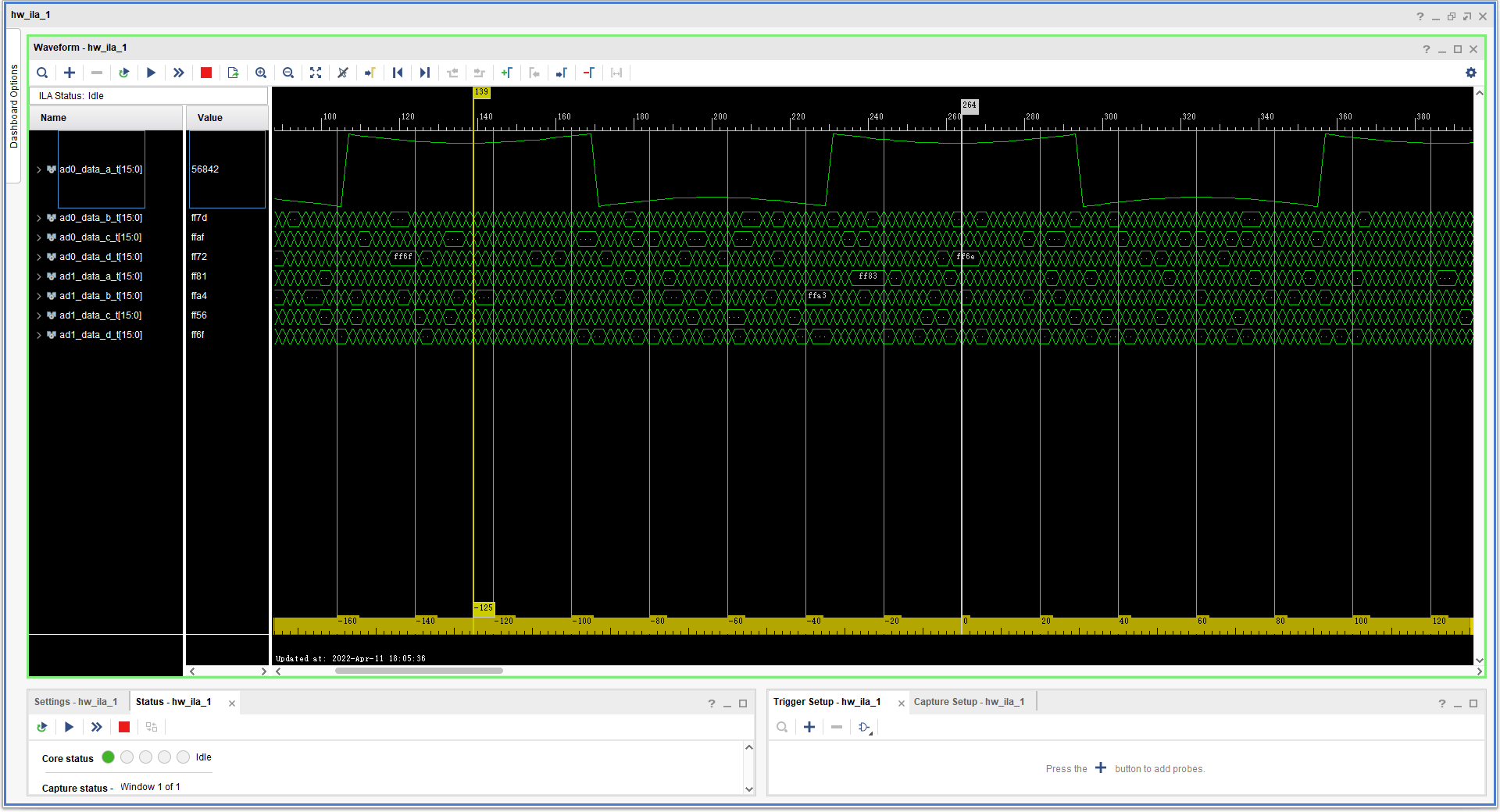The height and width of the screenshot is (812, 1500).
Task: Select the ad1_data_c_t[15:0] signal row
Action: click(101, 315)
